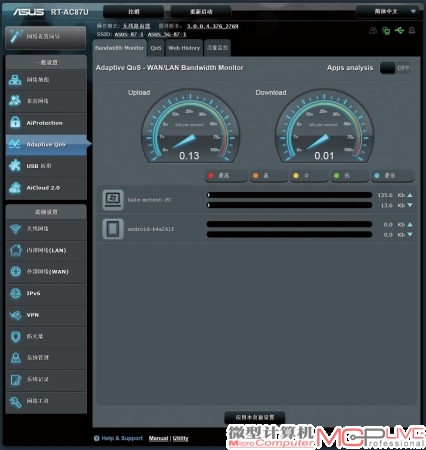Click the Manual link
The height and width of the screenshot is (450, 426).
(158, 438)
